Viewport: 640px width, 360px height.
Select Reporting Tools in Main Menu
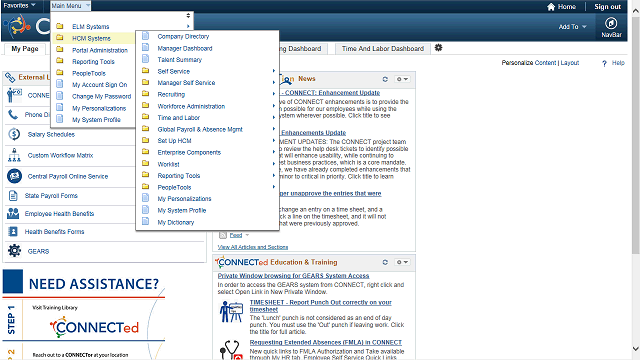pos(93,62)
